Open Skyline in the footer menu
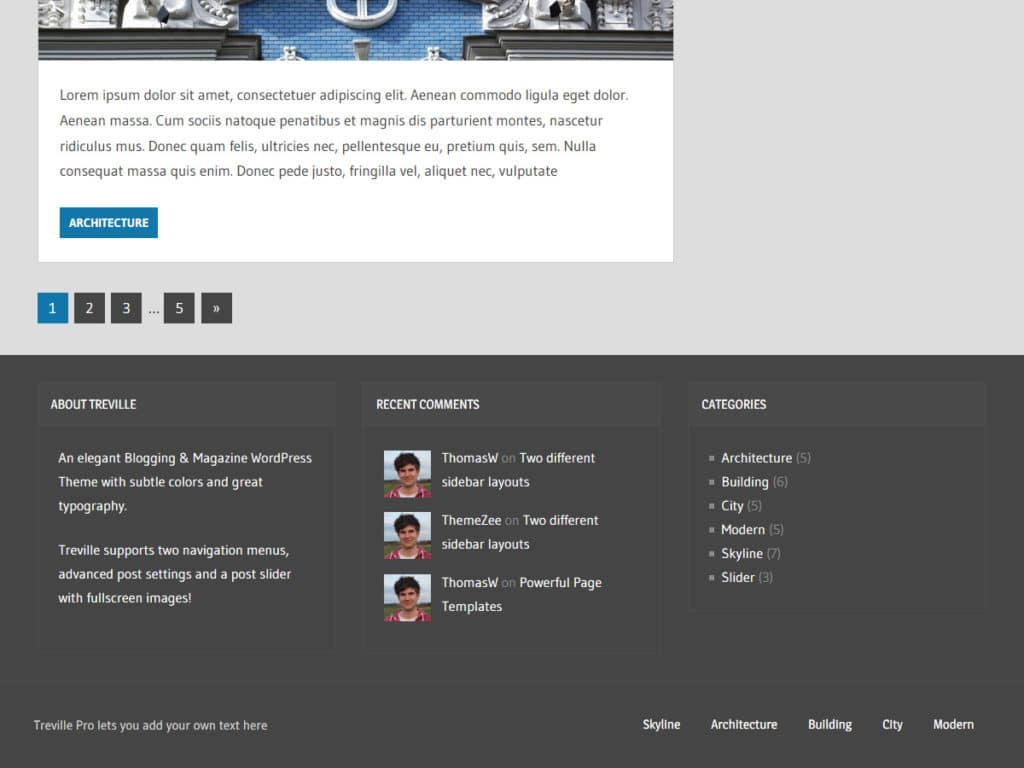The image size is (1024, 768). (x=661, y=724)
